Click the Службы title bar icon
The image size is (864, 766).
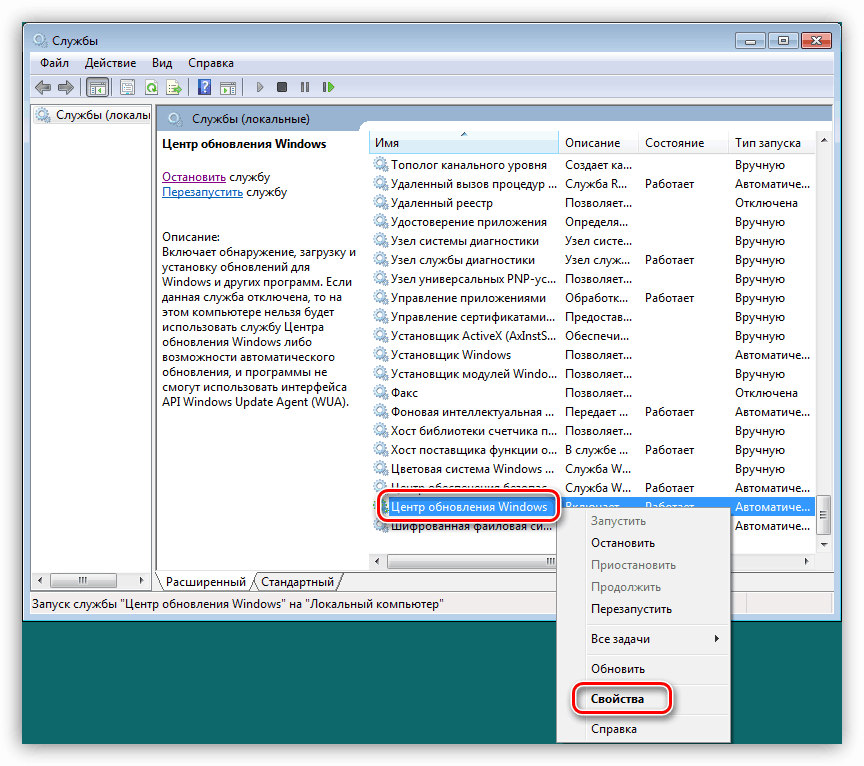click(x=40, y=40)
